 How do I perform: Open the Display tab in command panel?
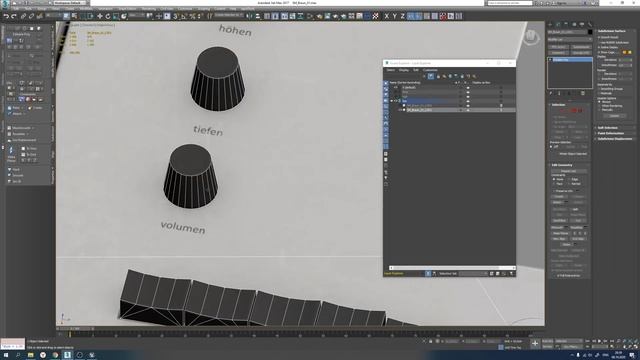coord(582,24)
